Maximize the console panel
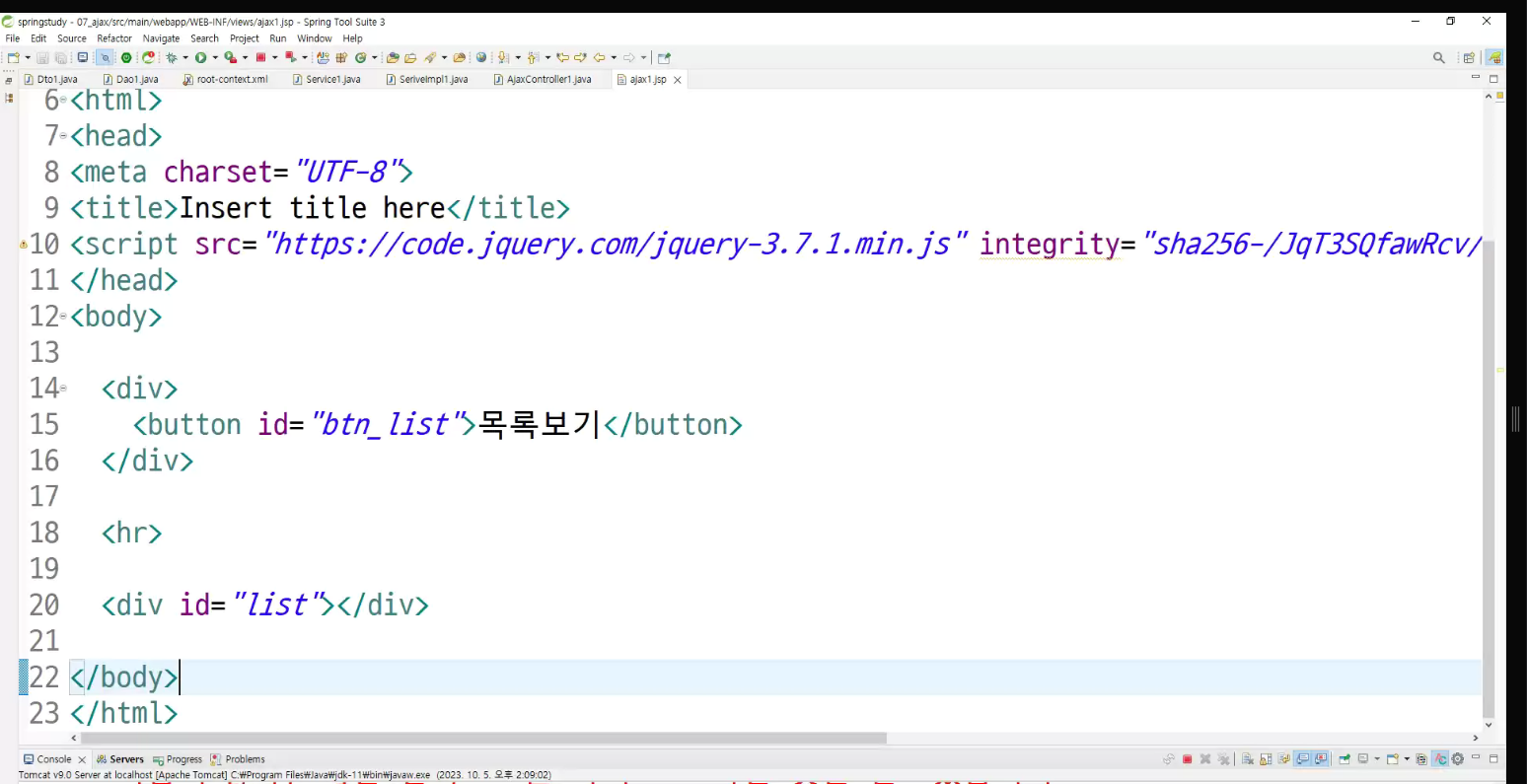Viewport: 1527px width, 784px height. click(1493, 759)
